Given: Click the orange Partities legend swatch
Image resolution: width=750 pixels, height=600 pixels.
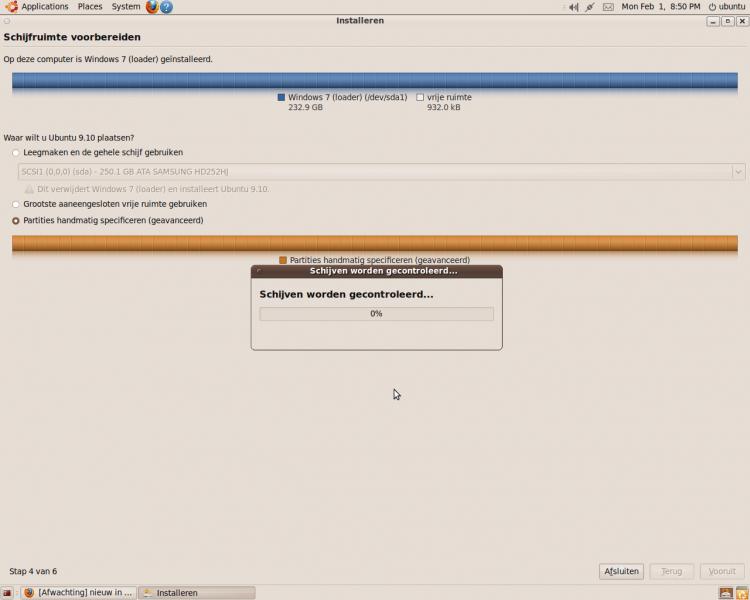Looking at the screenshot, I should (x=283, y=260).
